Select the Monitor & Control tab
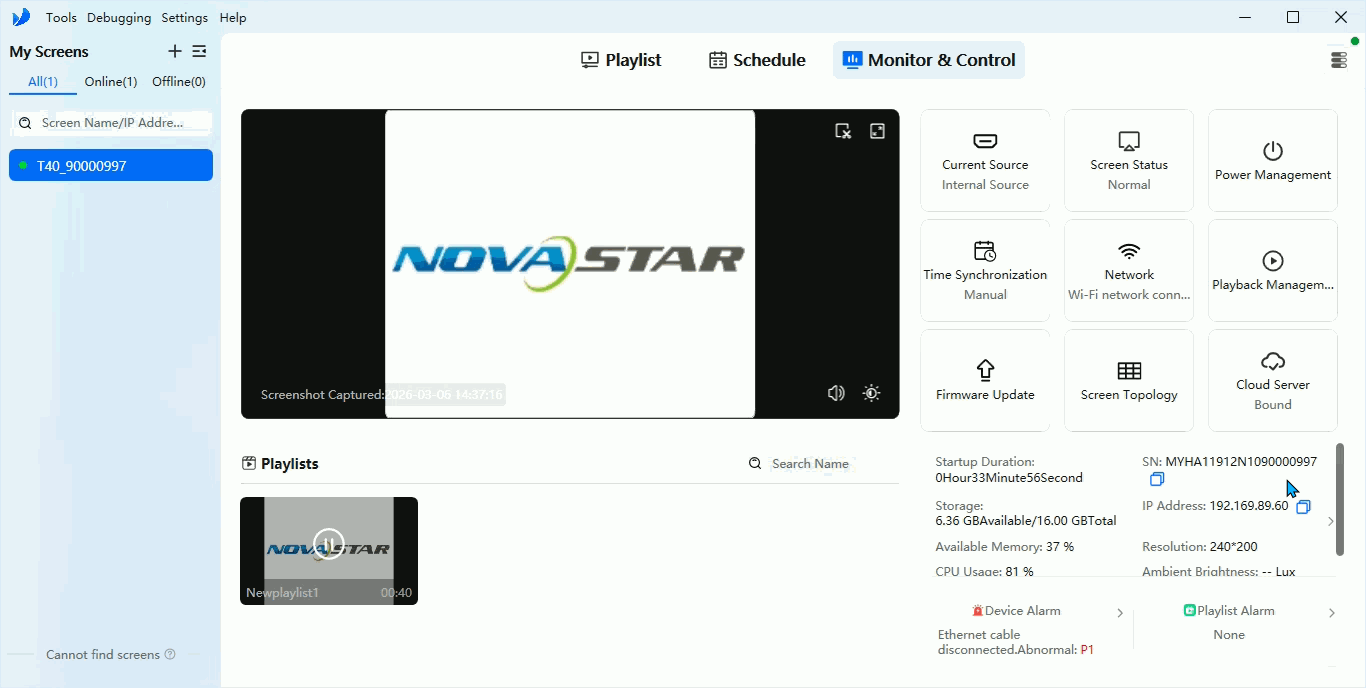The image size is (1366, 688). pos(929,60)
